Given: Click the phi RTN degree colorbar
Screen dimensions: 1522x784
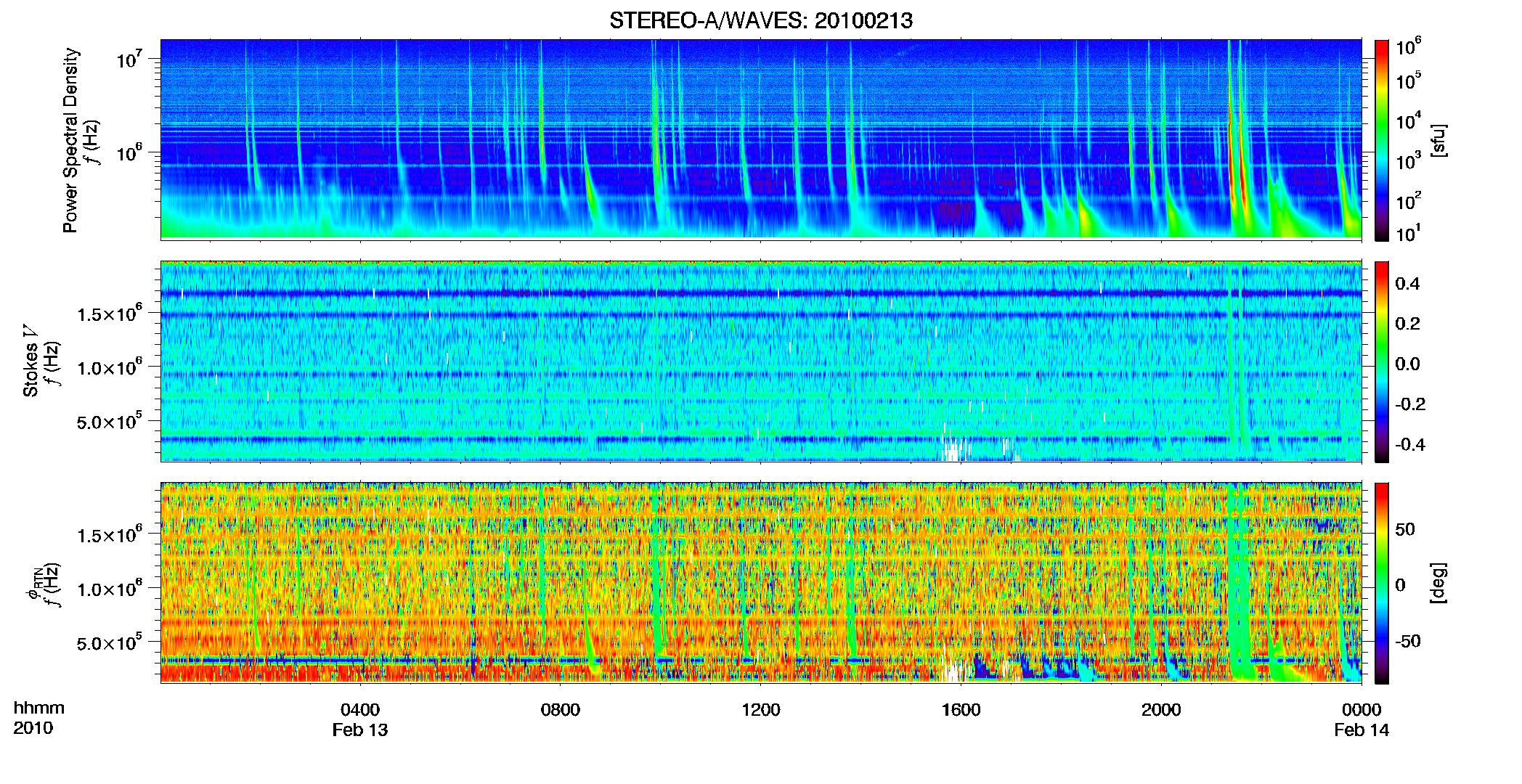Looking at the screenshot, I should pos(1382,583).
